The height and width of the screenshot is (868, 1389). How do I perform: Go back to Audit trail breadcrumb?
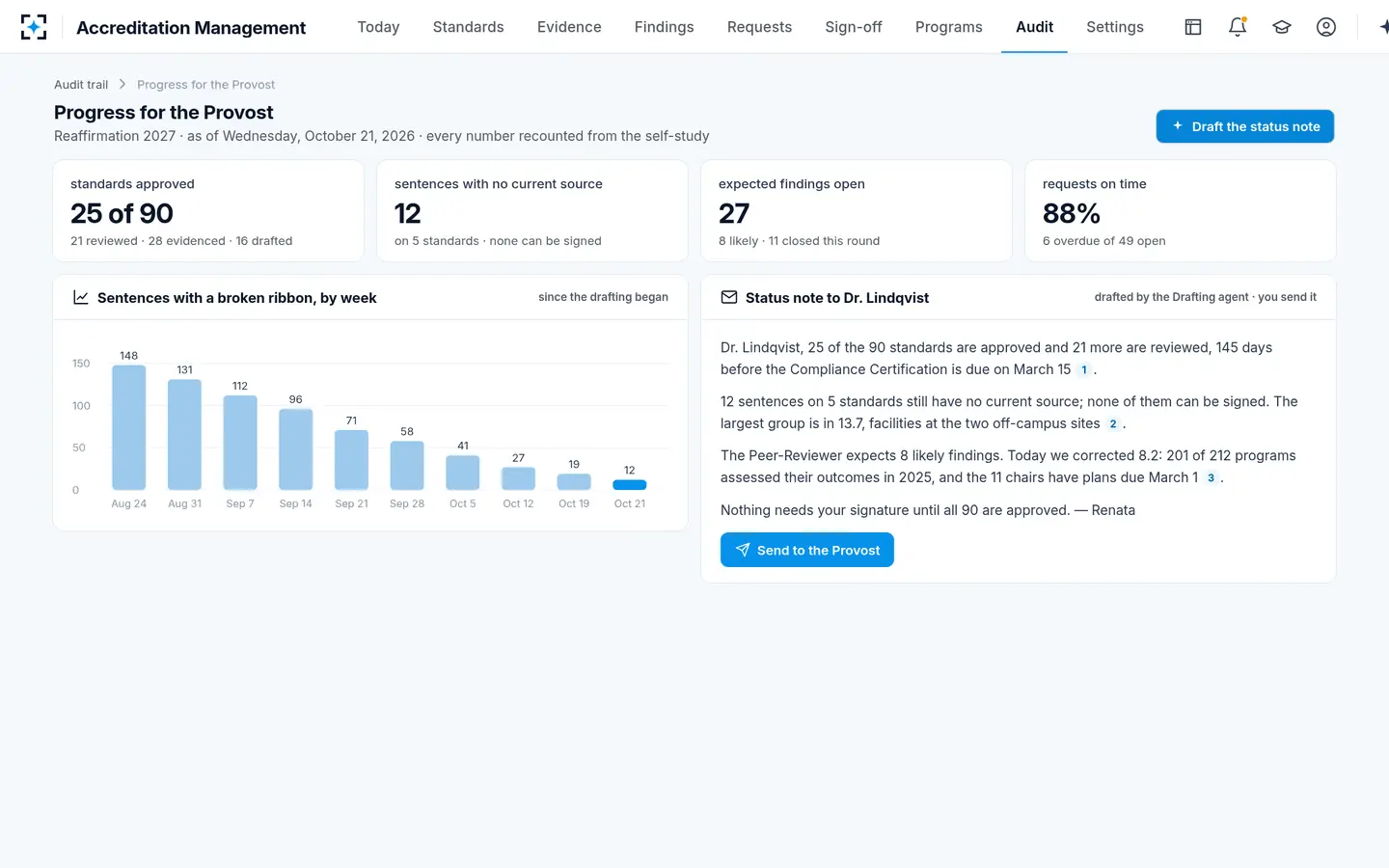point(81,85)
